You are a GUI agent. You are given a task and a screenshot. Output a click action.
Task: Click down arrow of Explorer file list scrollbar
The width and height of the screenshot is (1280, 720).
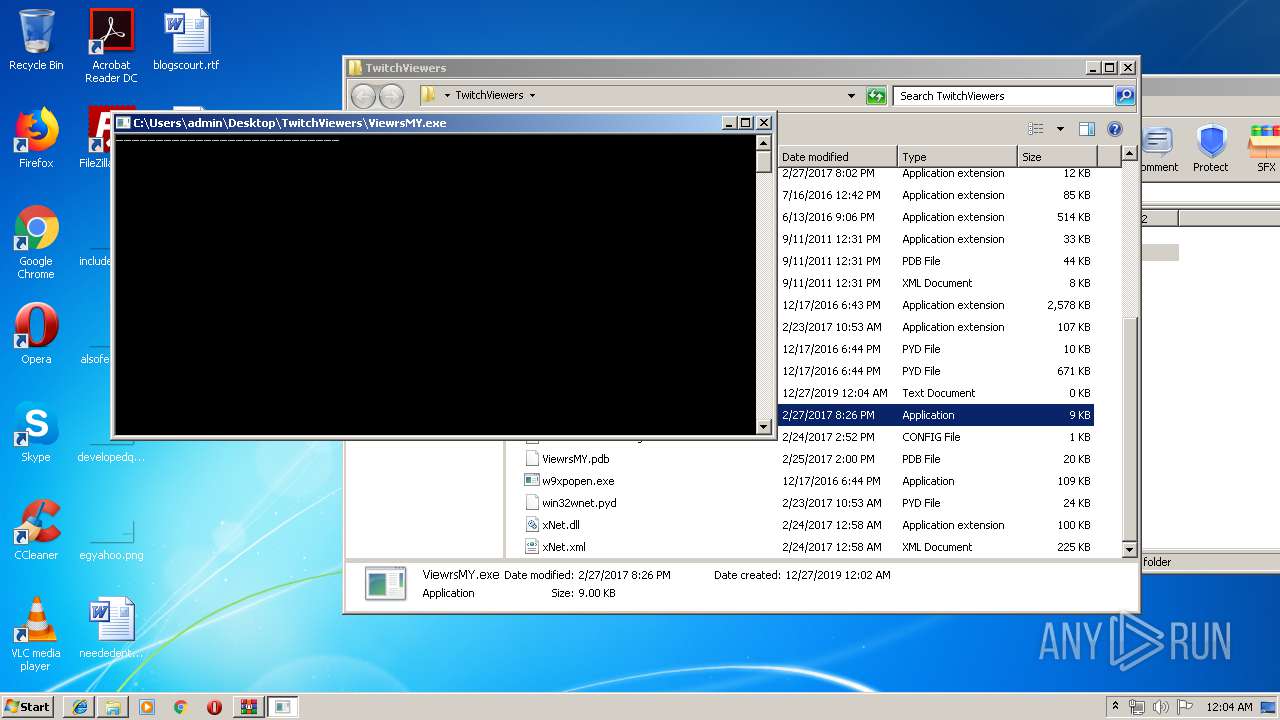(1129, 549)
